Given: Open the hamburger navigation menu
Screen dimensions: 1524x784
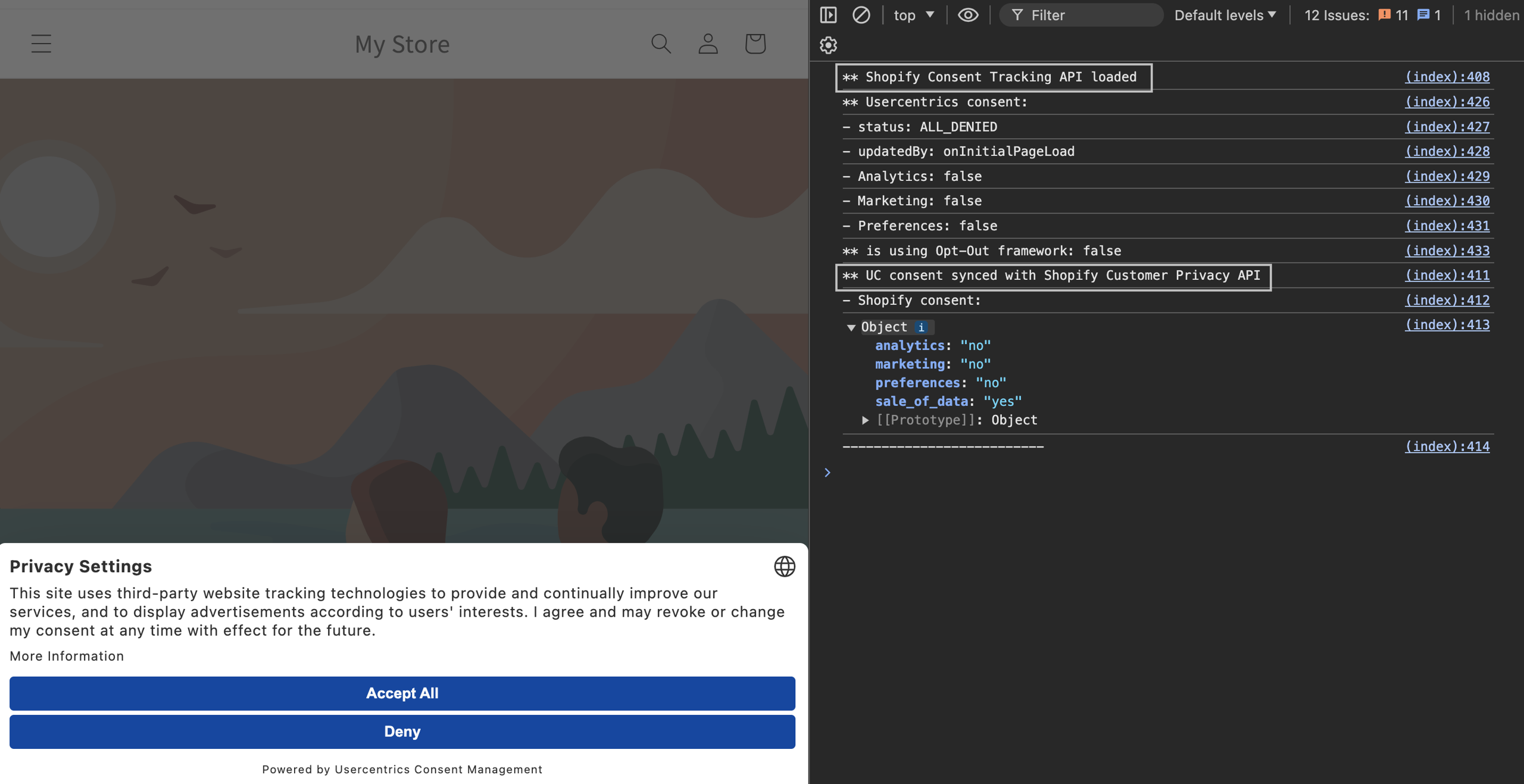Looking at the screenshot, I should click(x=41, y=43).
